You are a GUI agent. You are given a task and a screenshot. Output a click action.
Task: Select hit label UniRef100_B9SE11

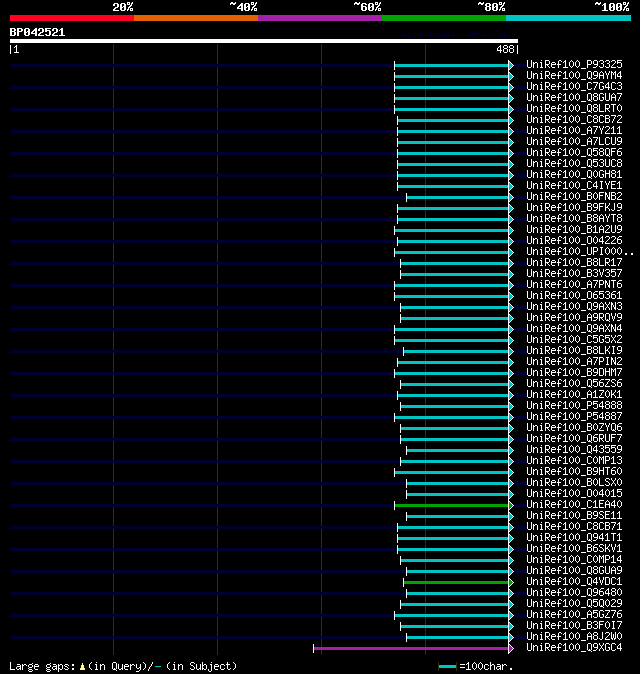[574, 515]
